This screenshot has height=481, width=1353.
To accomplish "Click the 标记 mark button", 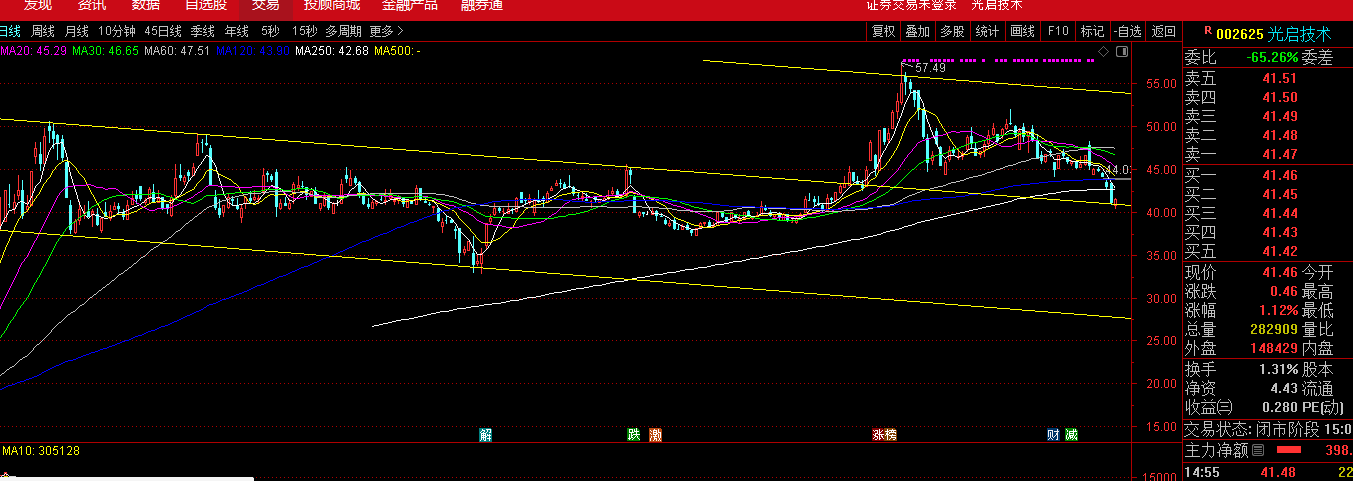I will coord(1093,32).
